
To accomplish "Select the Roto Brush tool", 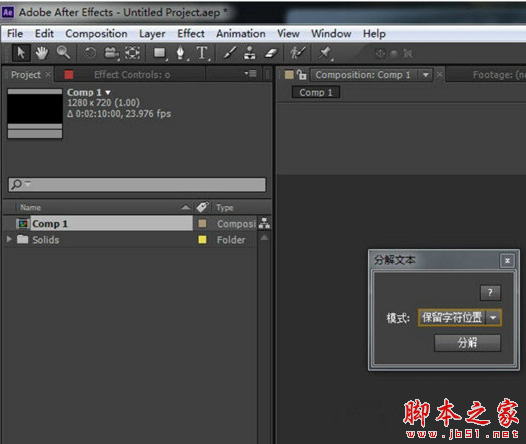I will [298, 53].
